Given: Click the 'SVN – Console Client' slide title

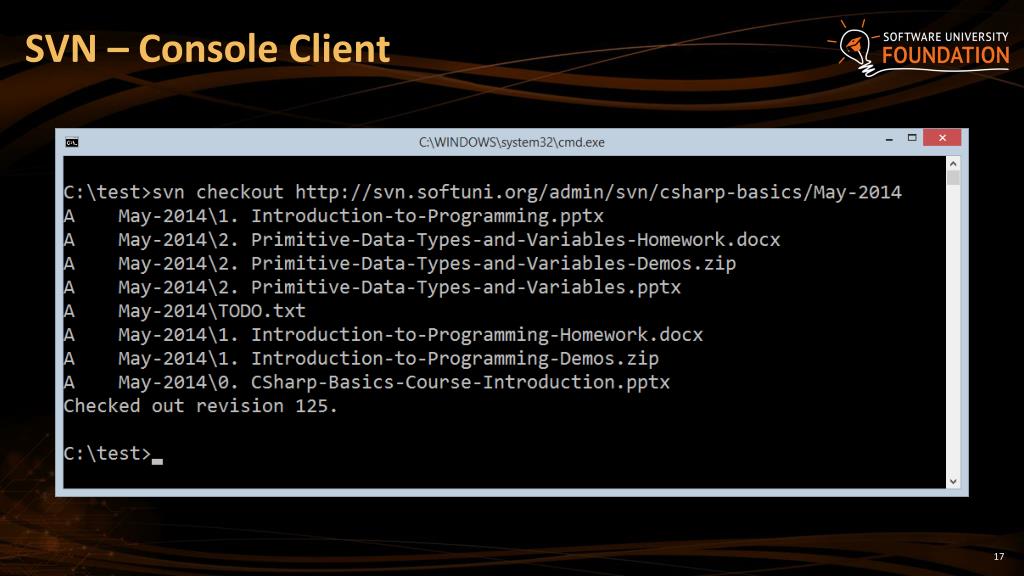Looking at the screenshot, I should pos(207,49).
